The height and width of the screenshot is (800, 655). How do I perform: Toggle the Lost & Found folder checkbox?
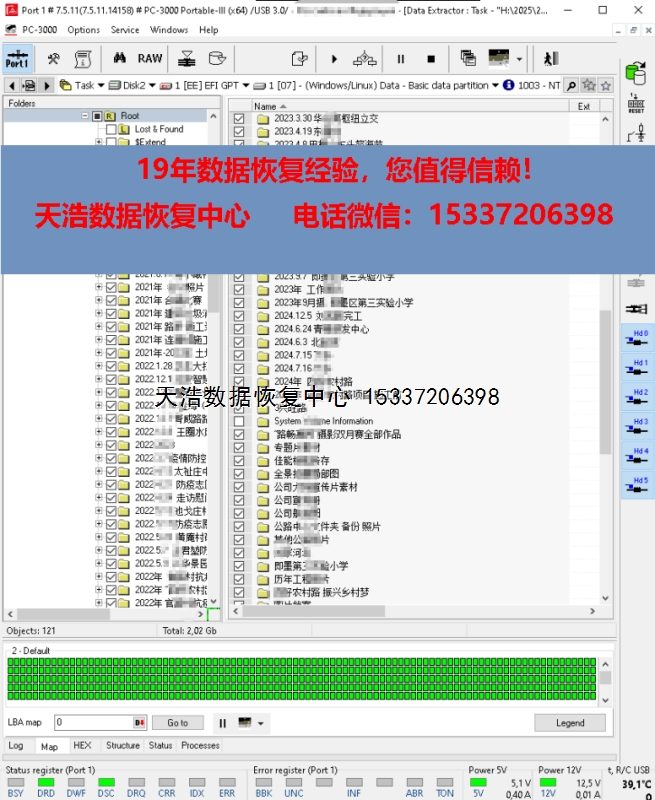pyautogui.click(x=112, y=130)
